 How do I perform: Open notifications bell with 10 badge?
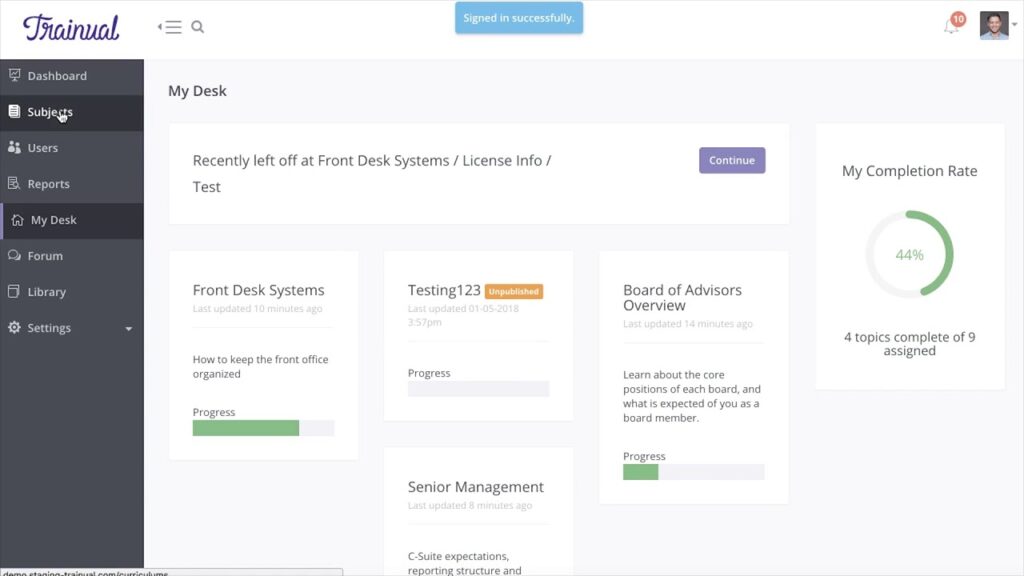[x=953, y=25]
